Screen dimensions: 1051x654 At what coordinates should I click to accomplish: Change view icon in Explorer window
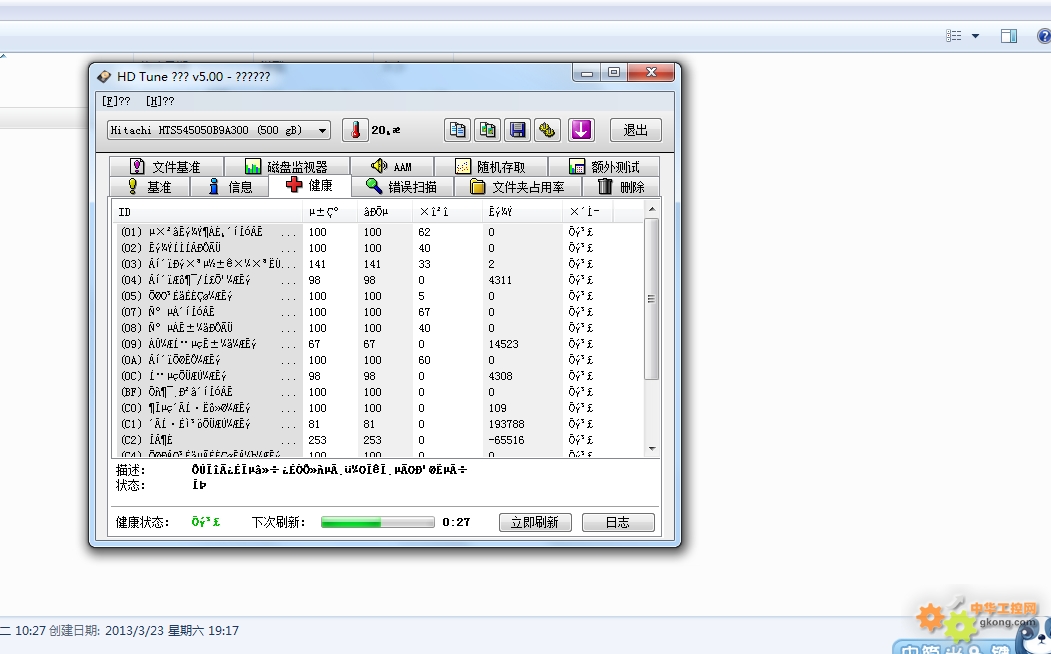pyautogui.click(x=954, y=36)
